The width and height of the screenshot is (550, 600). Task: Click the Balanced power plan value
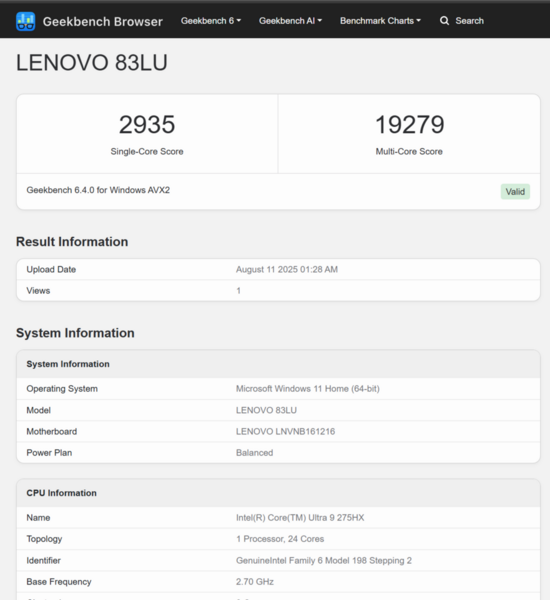click(x=255, y=453)
